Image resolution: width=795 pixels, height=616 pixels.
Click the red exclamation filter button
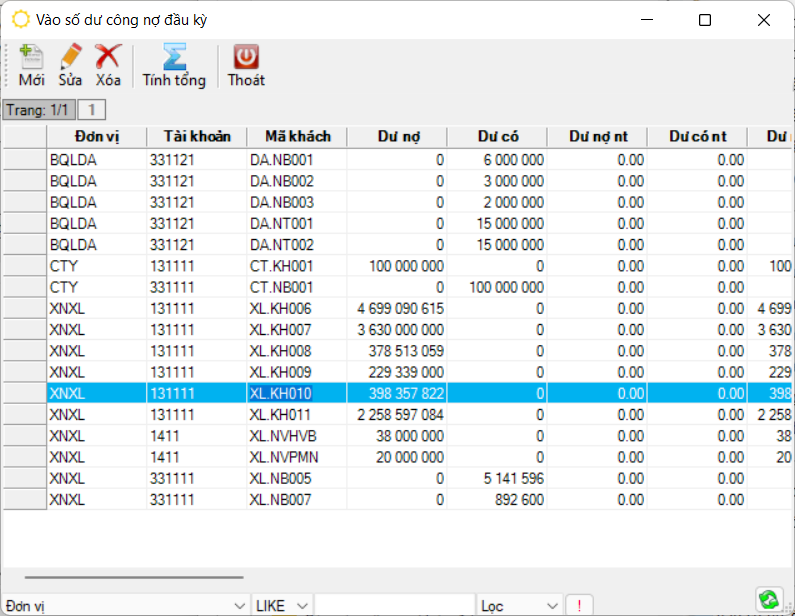click(579, 605)
